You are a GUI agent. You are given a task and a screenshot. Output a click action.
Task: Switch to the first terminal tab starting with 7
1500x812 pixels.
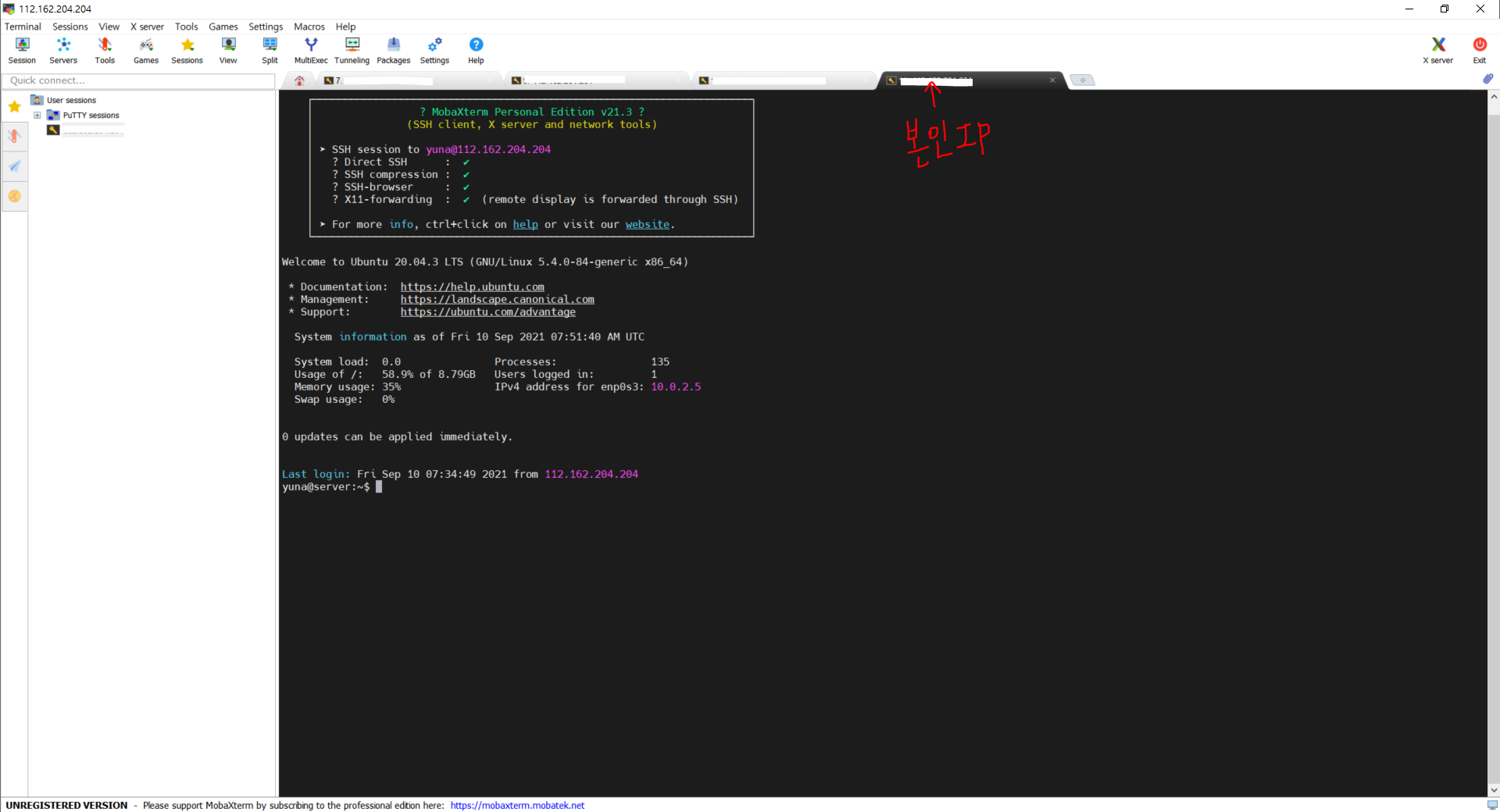(x=409, y=80)
